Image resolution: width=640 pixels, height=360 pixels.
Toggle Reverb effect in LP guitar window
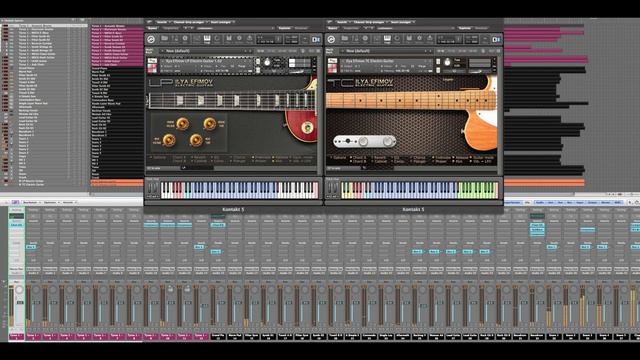198,158
